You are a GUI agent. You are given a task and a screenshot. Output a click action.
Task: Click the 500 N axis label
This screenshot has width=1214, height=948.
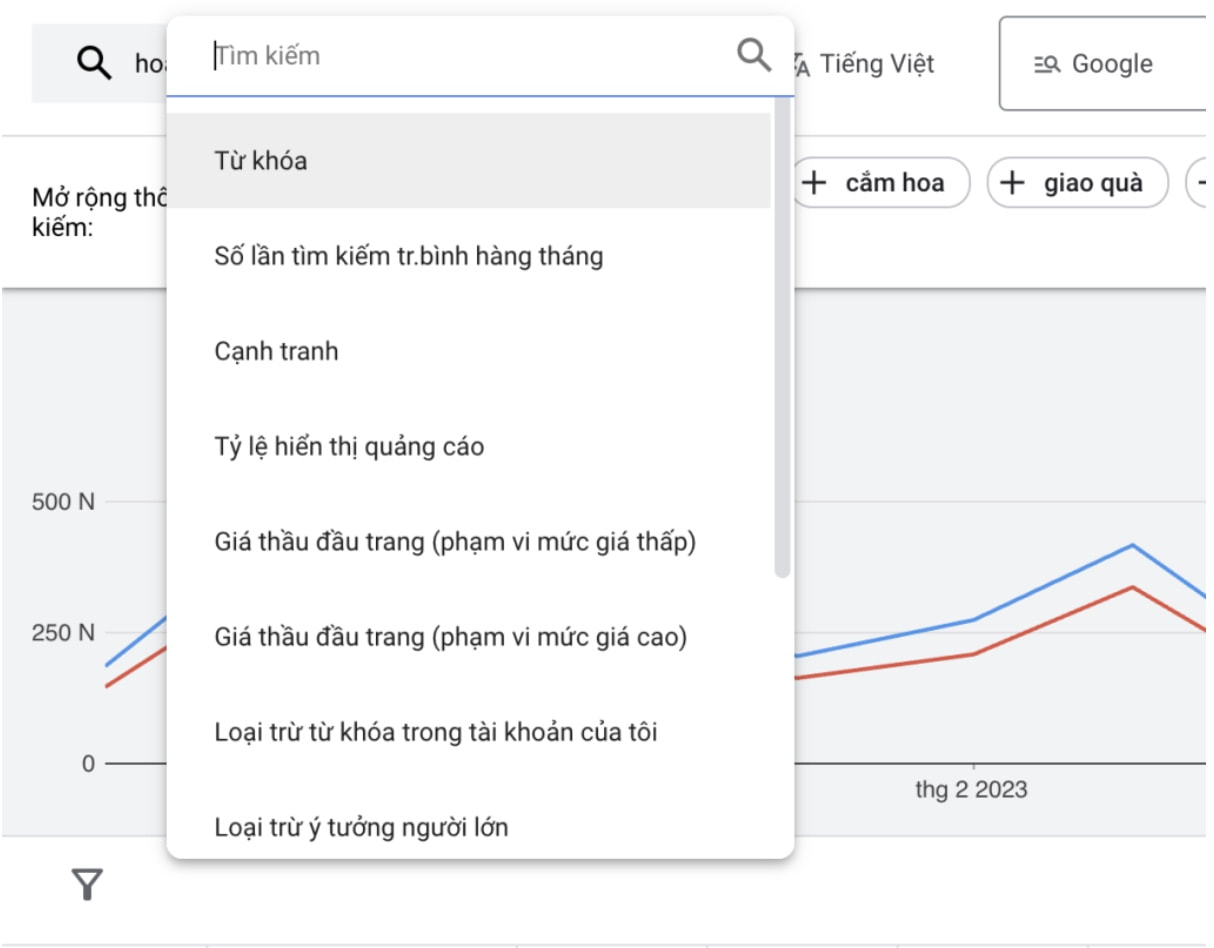pos(62,502)
